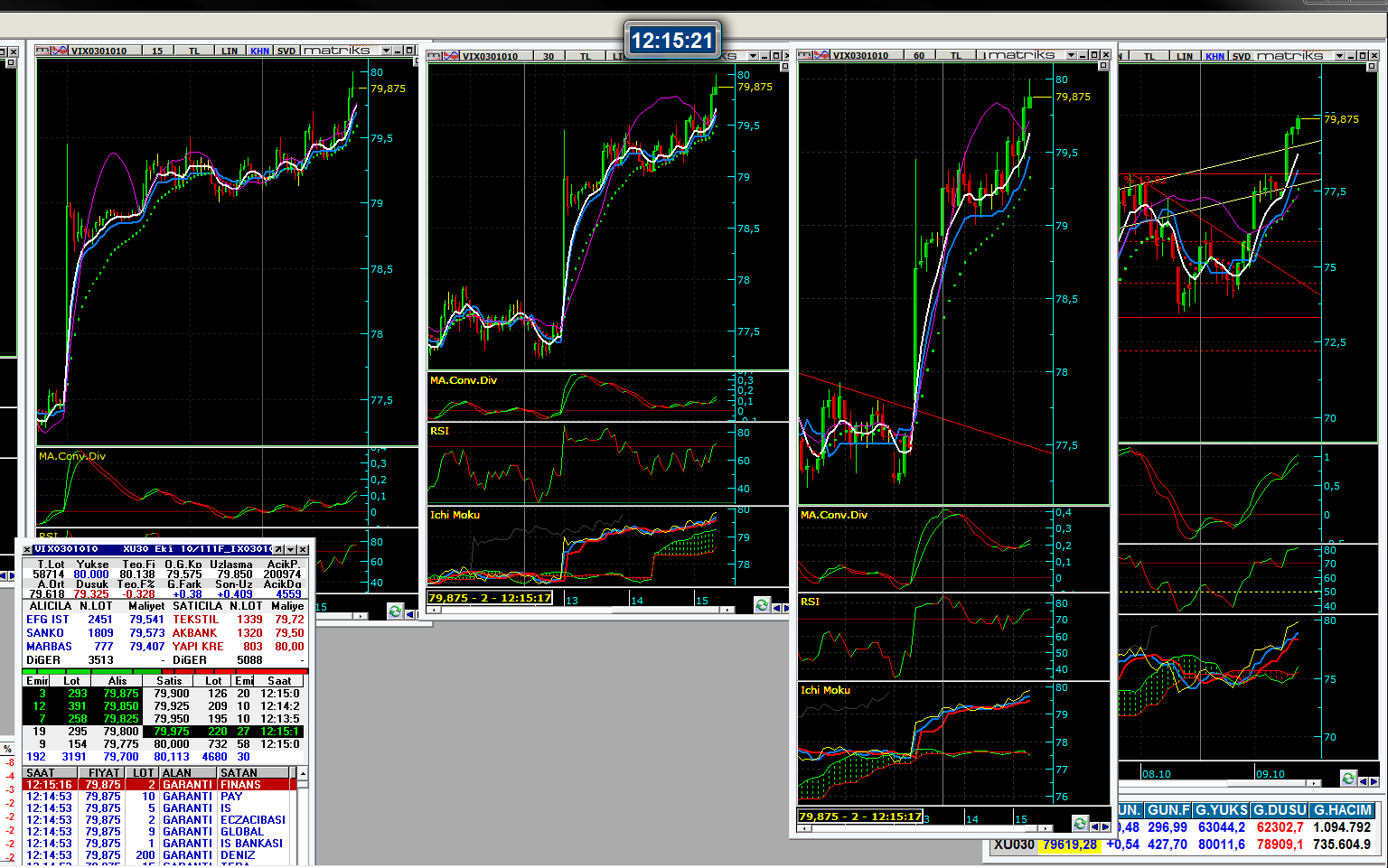Toggle the KHN button in the 15-minute chart
1388x868 pixels.
[x=259, y=51]
